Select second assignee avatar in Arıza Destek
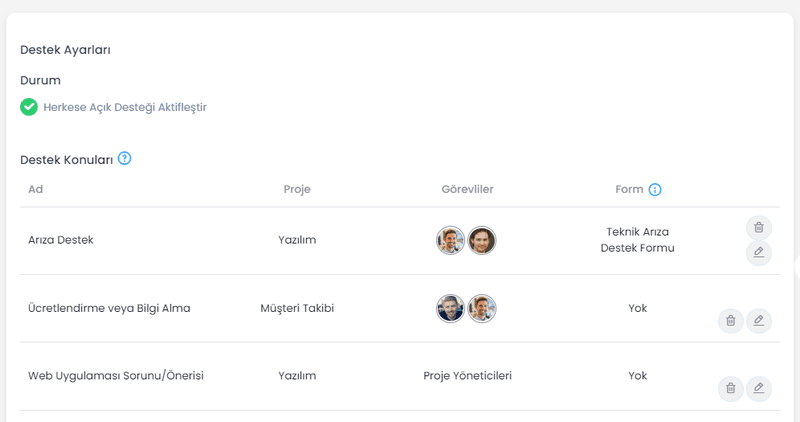The image size is (800, 422). tap(482, 240)
